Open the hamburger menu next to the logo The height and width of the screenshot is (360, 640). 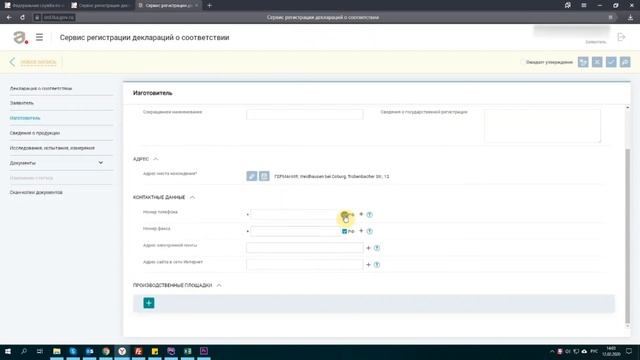[39, 38]
